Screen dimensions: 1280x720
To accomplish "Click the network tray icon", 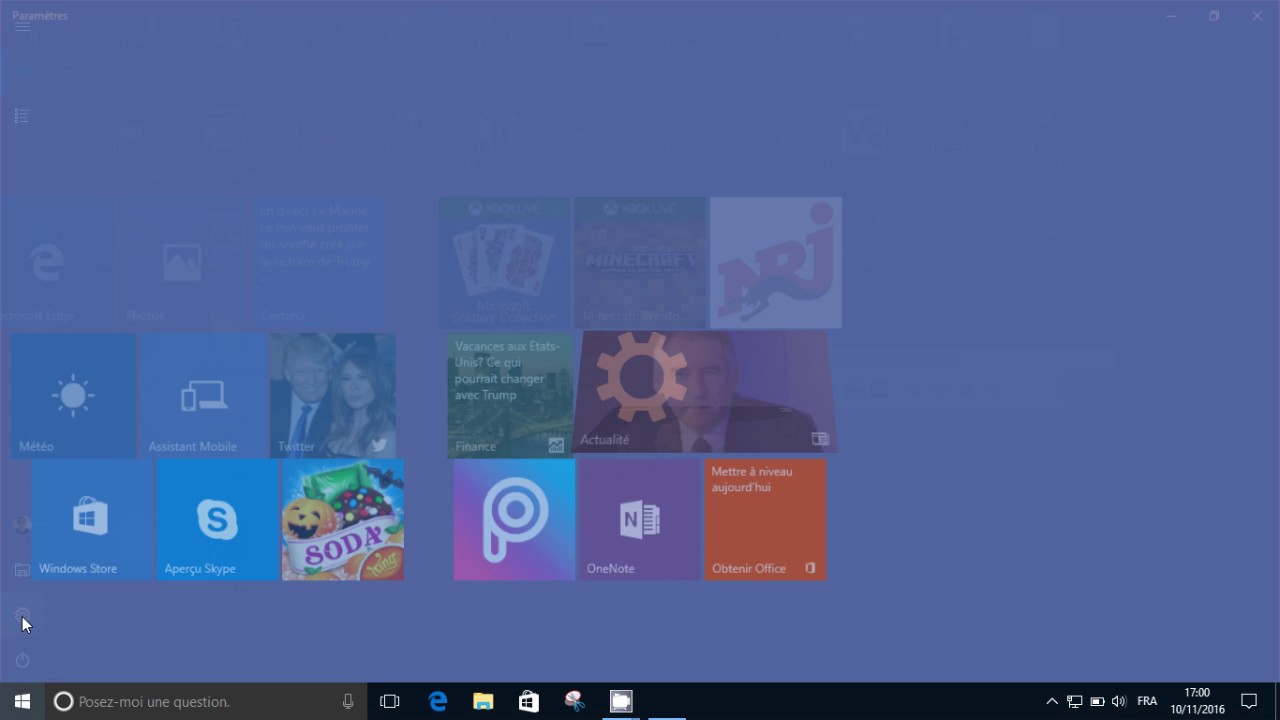I will pyautogui.click(x=1075, y=701).
